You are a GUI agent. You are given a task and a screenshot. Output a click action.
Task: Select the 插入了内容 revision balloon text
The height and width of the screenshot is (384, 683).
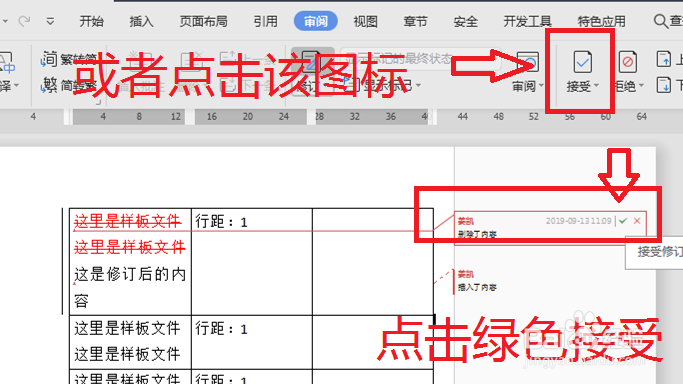point(477,287)
